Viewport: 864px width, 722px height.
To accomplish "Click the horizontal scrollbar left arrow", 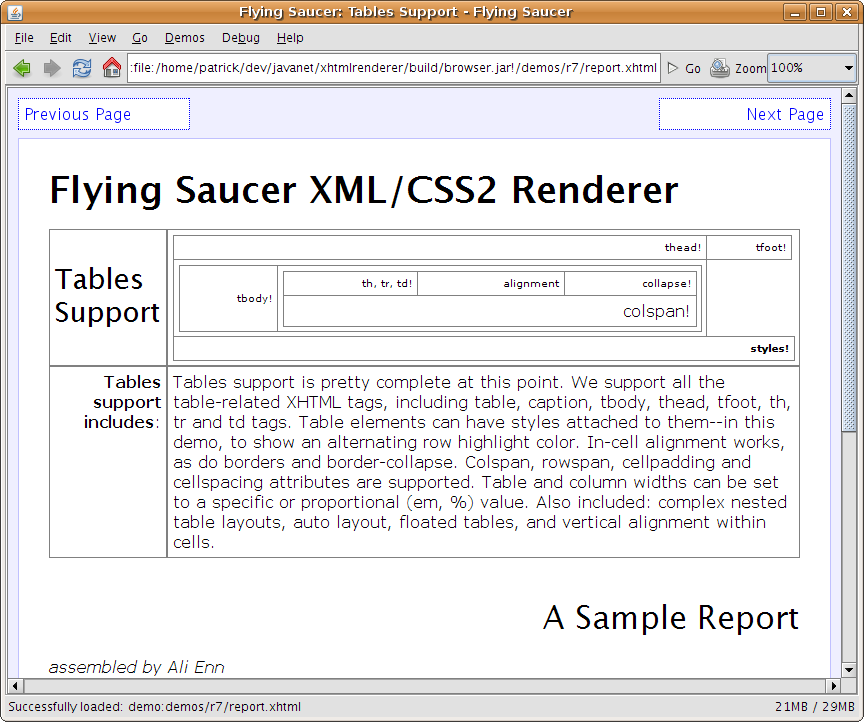I will [15, 686].
